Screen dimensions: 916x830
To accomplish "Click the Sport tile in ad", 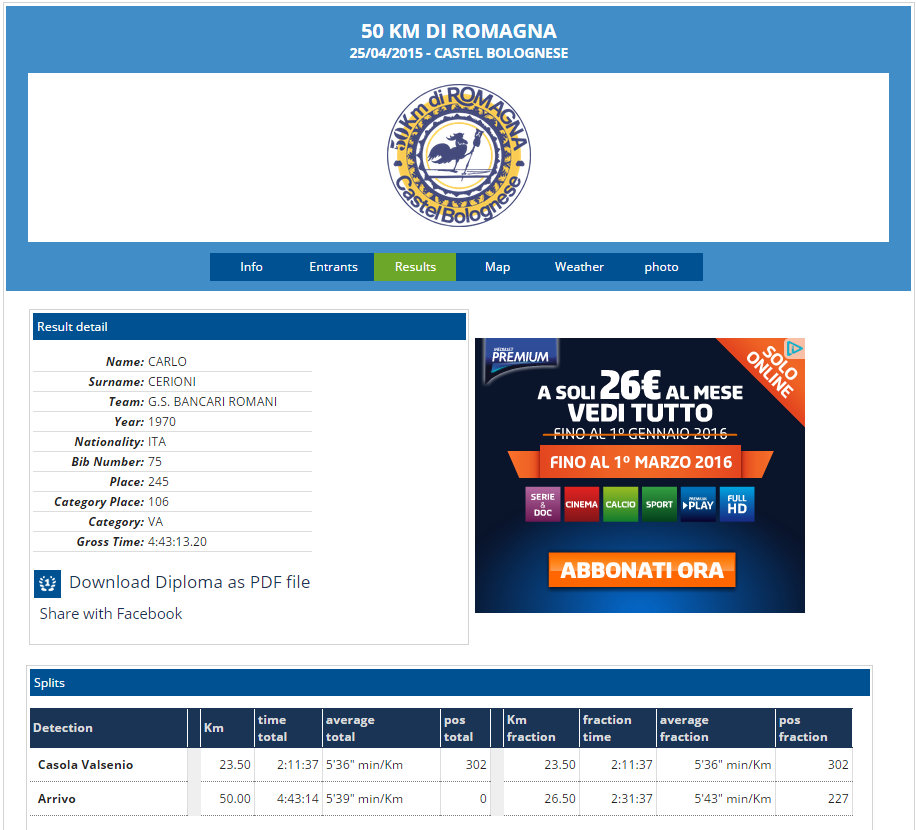I will [x=659, y=504].
